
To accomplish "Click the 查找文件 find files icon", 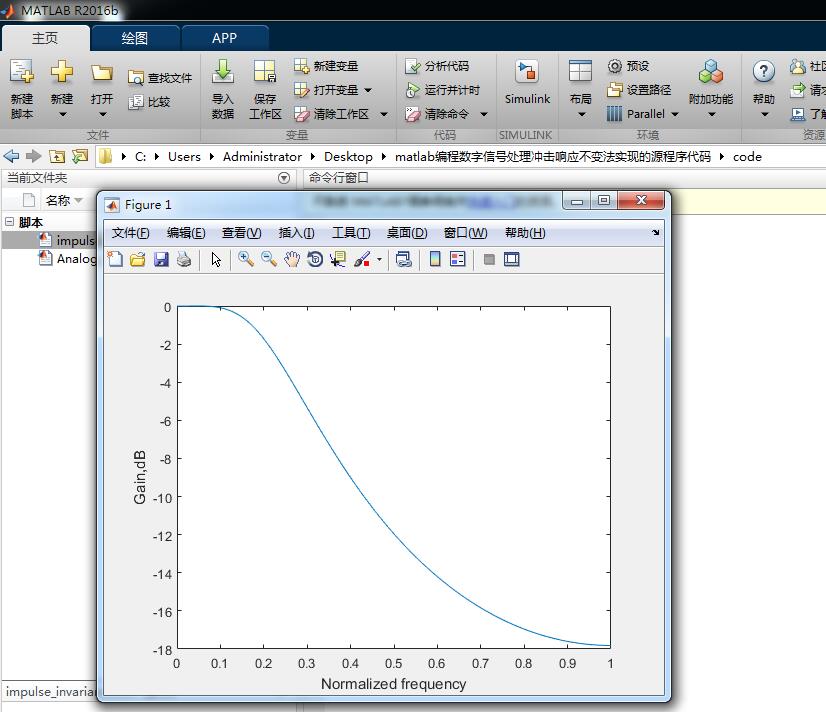I will pos(135,78).
